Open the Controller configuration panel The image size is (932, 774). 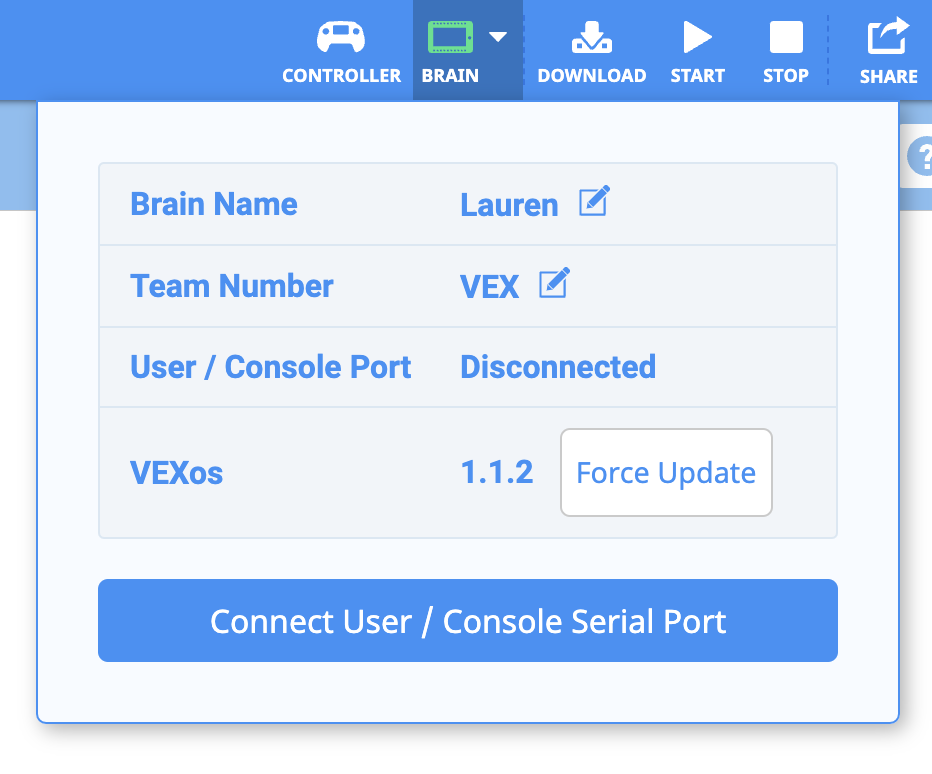(x=341, y=48)
